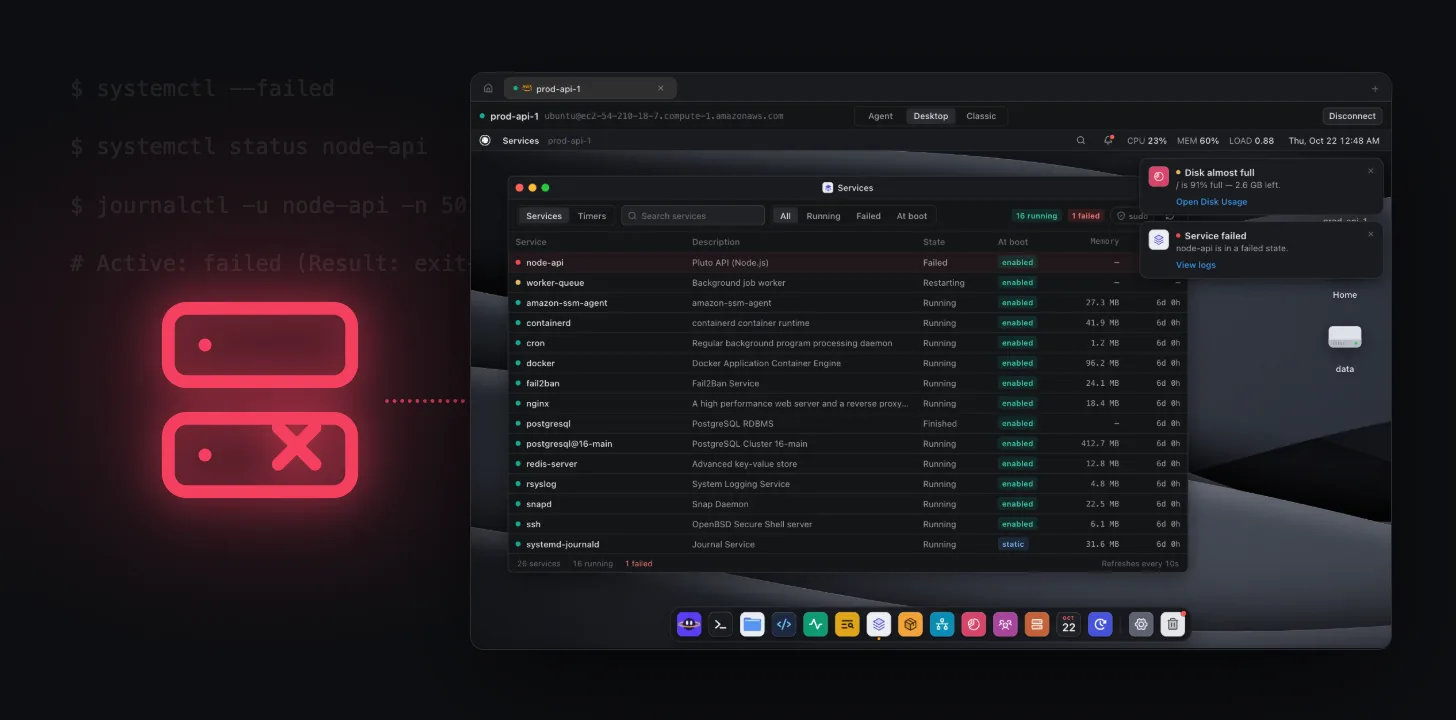The width and height of the screenshot is (1456, 720).
Task: Sort by the State column header
Action: coord(934,242)
